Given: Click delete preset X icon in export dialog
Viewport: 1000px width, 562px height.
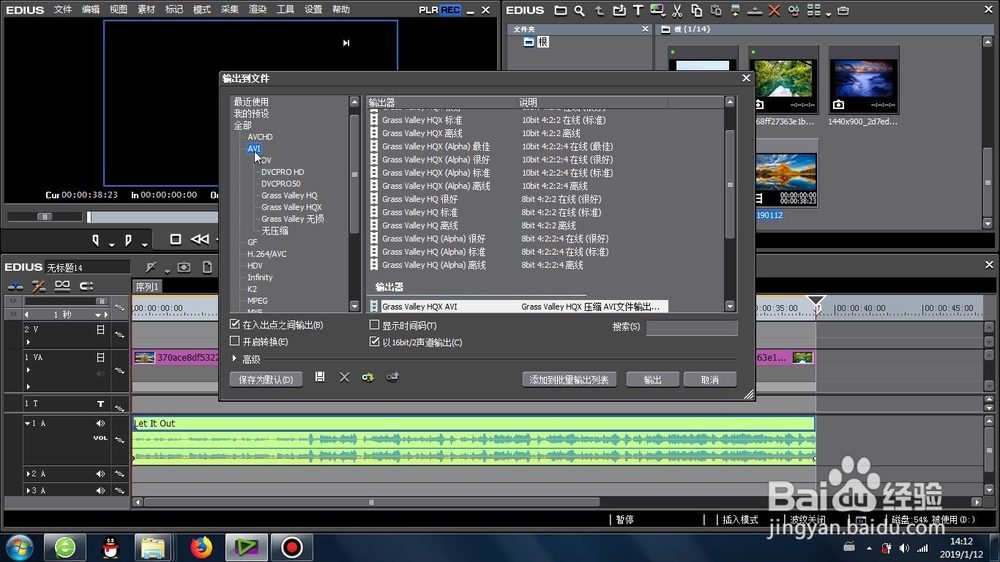Looking at the screenshot, I should (344, 377).
